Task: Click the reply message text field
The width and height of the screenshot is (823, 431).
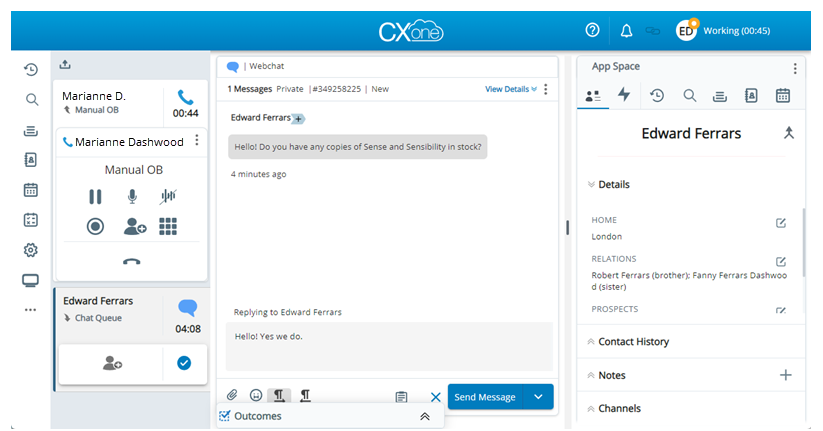Action: [x=390, y=346]
